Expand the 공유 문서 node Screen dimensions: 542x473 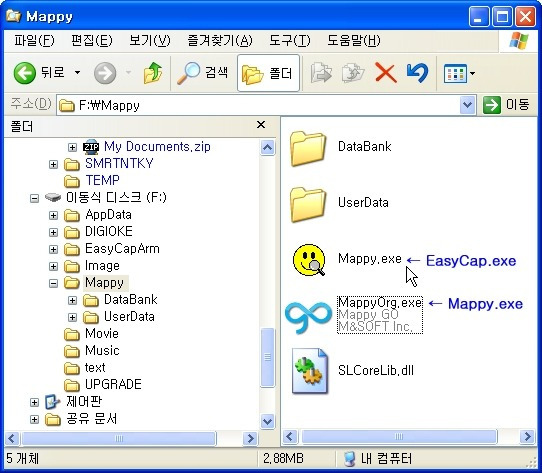34,420
